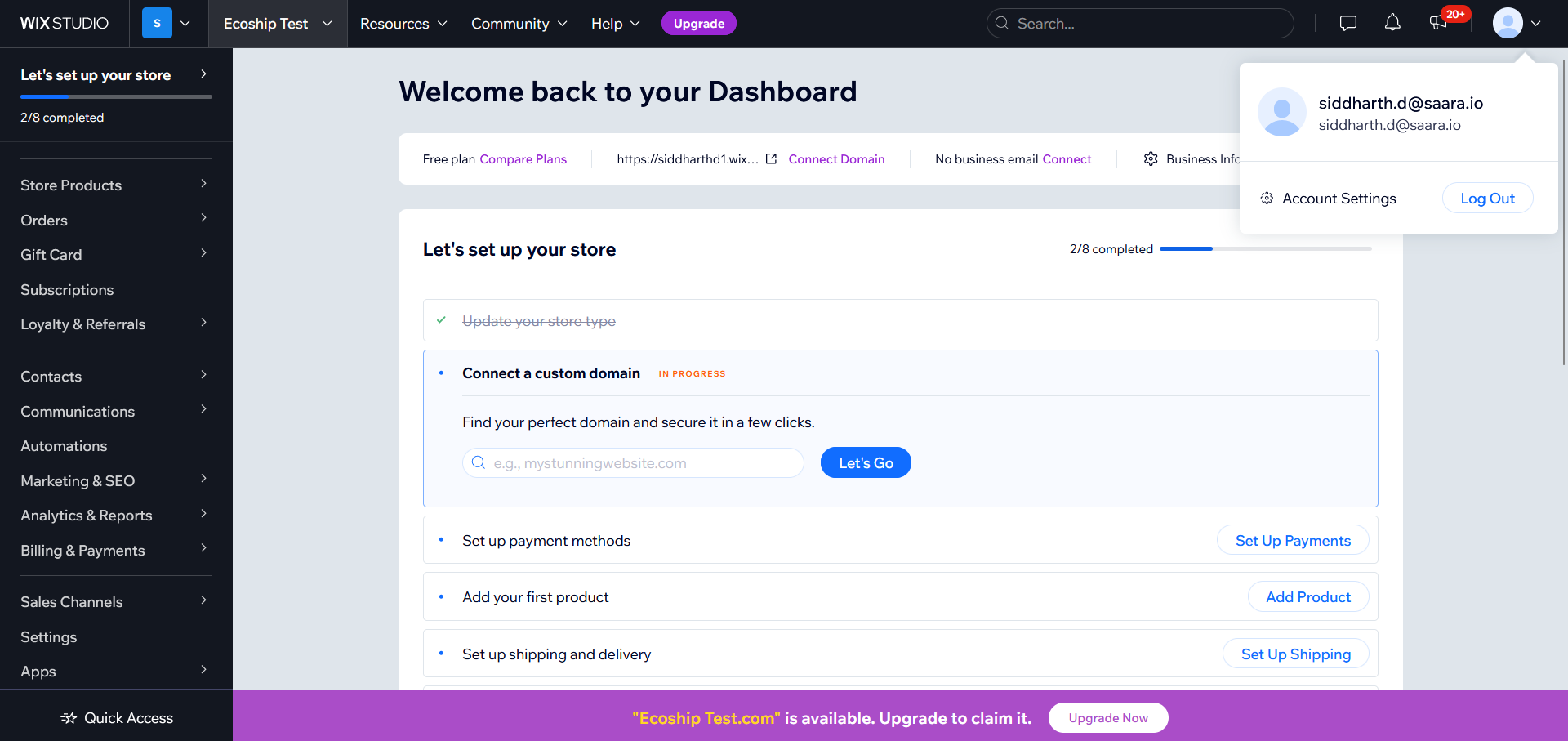This screenshot has width=1568, height=741.
Task: Click the setup progress bar in main panel
Action: pyautogui.click(x=1265, y=249)
